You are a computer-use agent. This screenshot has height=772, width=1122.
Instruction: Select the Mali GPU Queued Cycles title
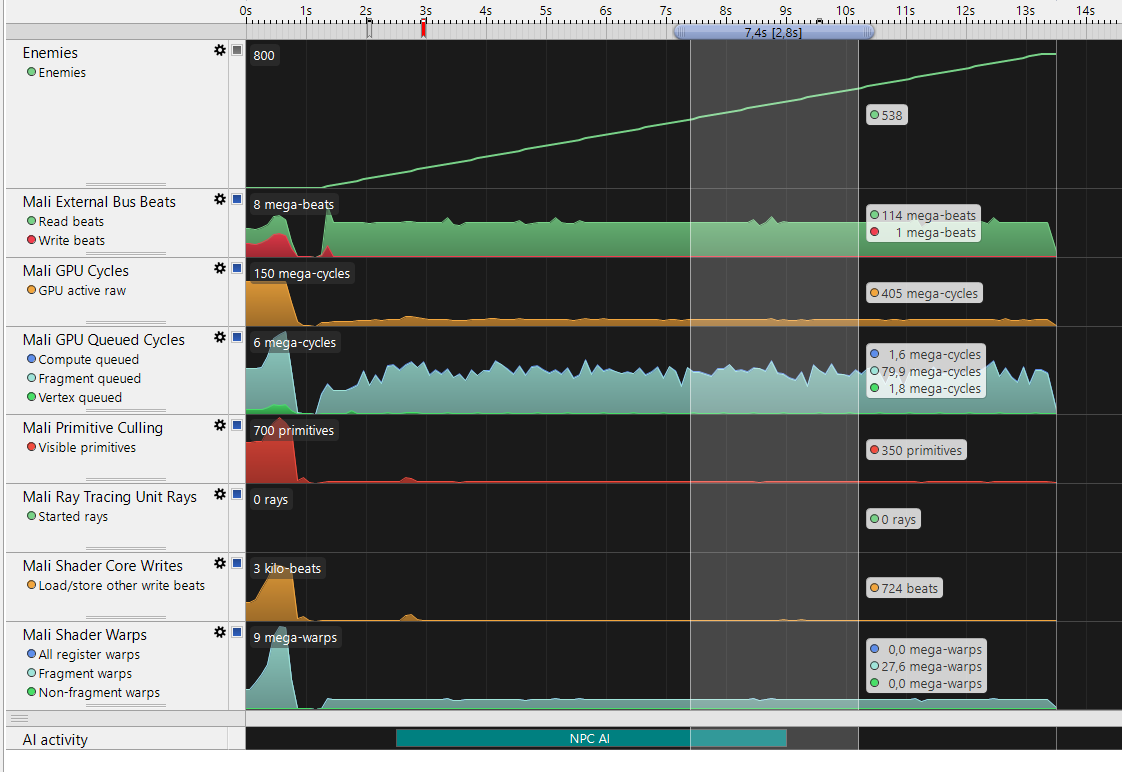[x=103, y=340]
